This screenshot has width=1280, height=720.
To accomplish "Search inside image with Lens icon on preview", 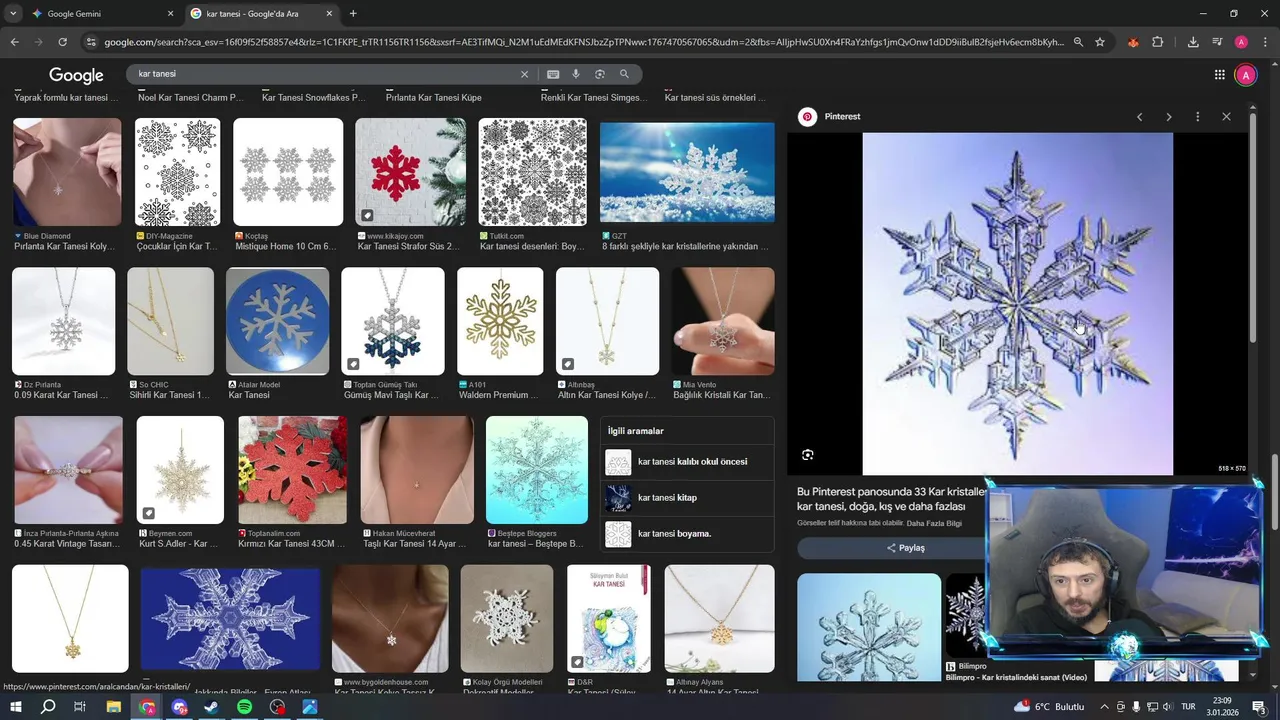I will pos(808,455).
